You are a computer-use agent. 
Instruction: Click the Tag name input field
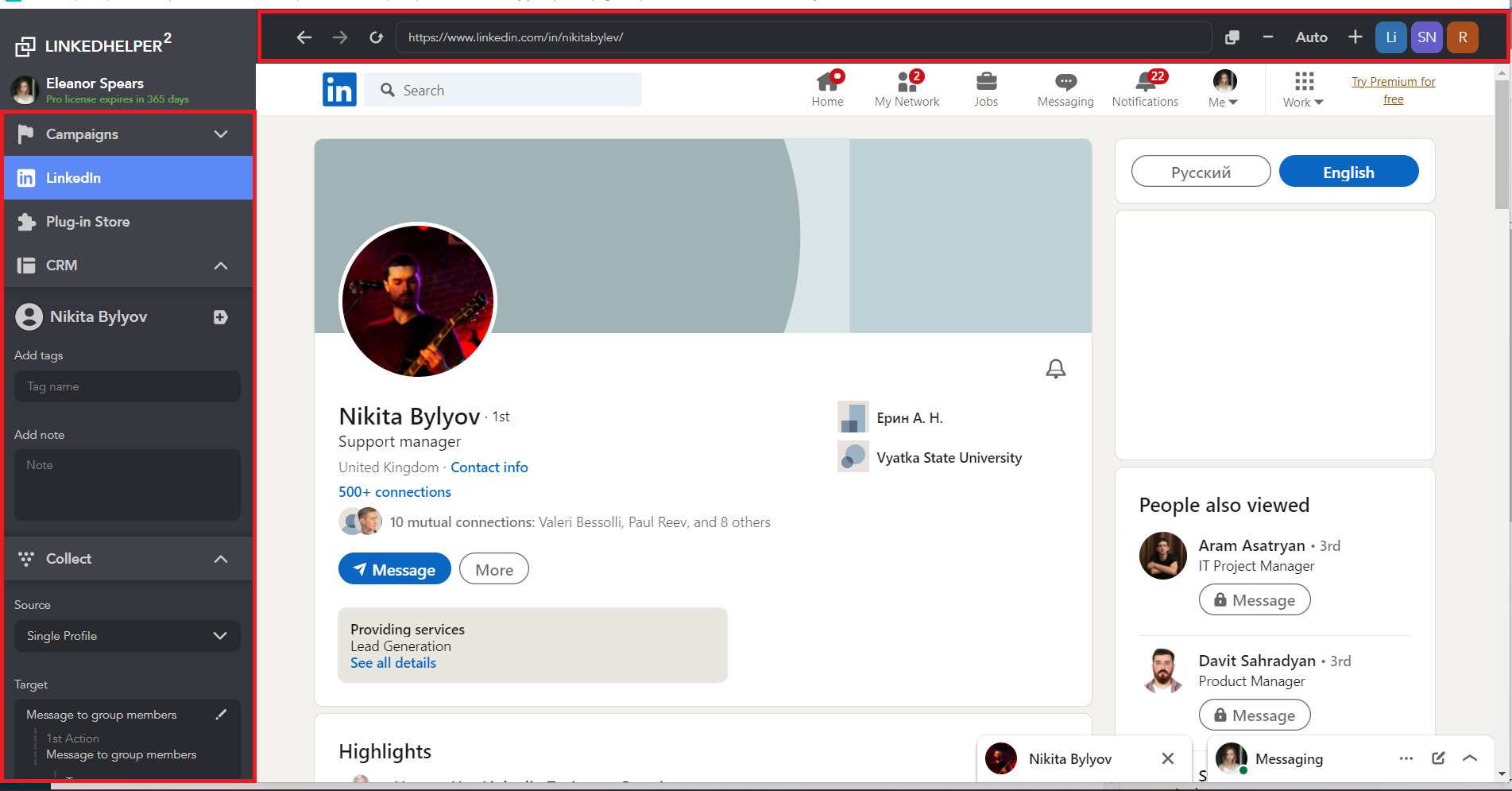(x=127, y=386)
